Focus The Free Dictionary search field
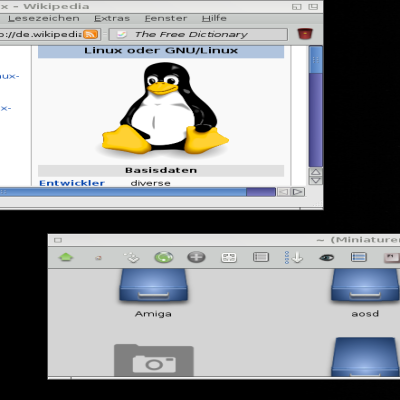The height and width of the screenshot is (400, 400). pos(198,34)
